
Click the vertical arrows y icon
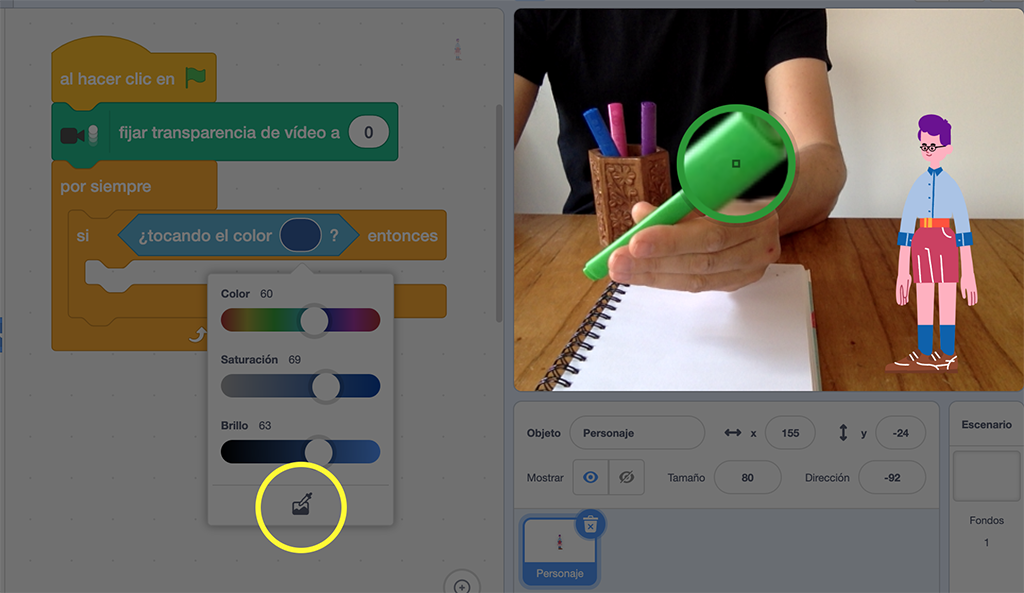(x=843, y=432)
